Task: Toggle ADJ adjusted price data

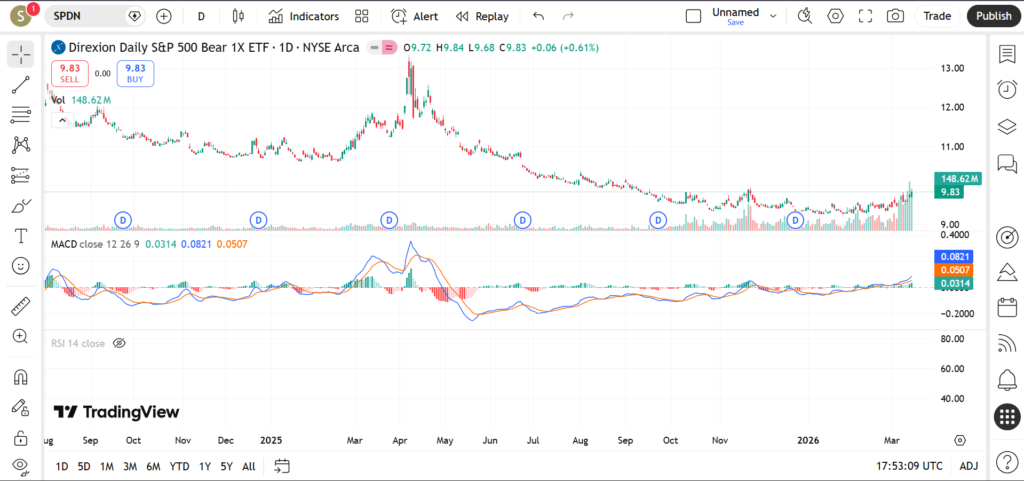Action: coord(968,466)
